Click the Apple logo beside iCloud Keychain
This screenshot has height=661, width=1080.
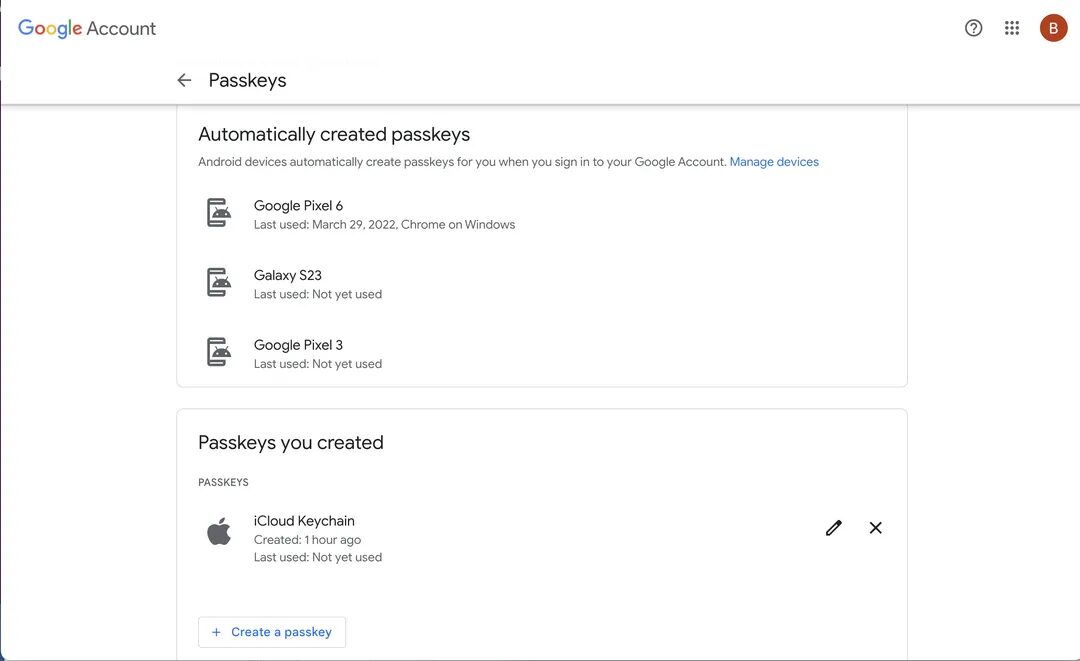(x=219, y=532)
